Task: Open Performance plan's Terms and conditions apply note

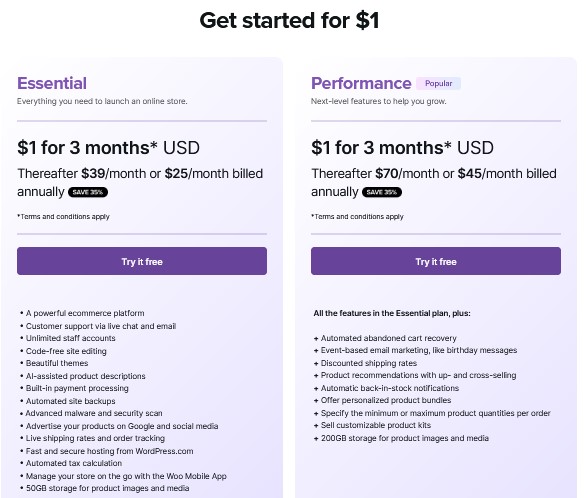Action: (357, 217)
